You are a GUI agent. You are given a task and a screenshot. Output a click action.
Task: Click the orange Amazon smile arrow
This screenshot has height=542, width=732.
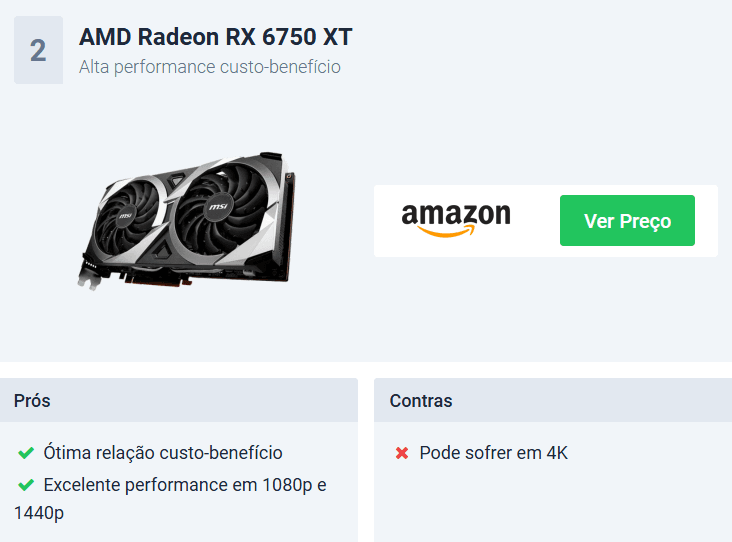(445, 231)
